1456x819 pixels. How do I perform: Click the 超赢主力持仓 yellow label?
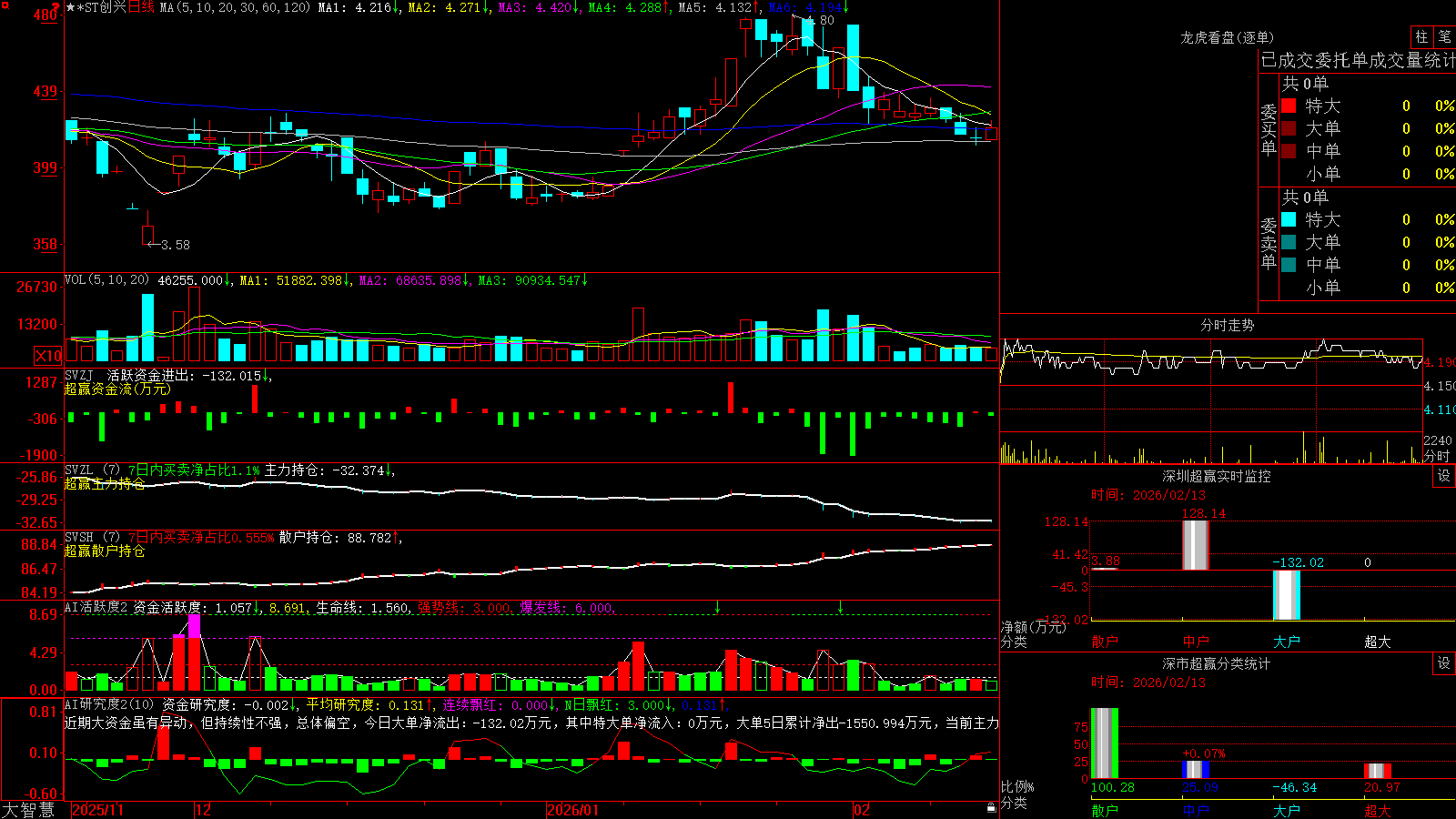[x=105, y=484]
